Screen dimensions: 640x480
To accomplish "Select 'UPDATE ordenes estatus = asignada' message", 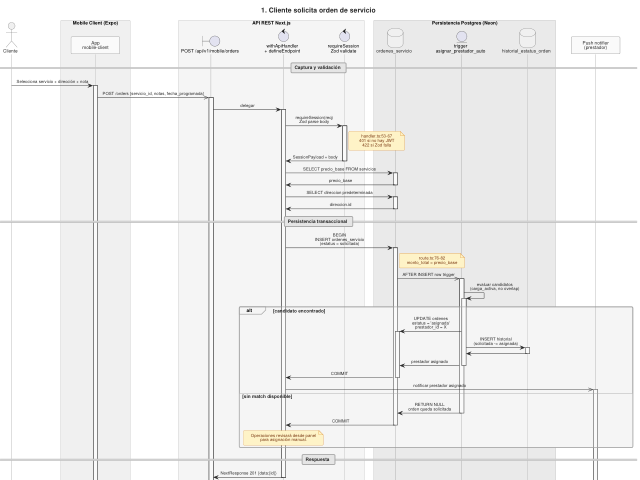I will pos(431,323).
